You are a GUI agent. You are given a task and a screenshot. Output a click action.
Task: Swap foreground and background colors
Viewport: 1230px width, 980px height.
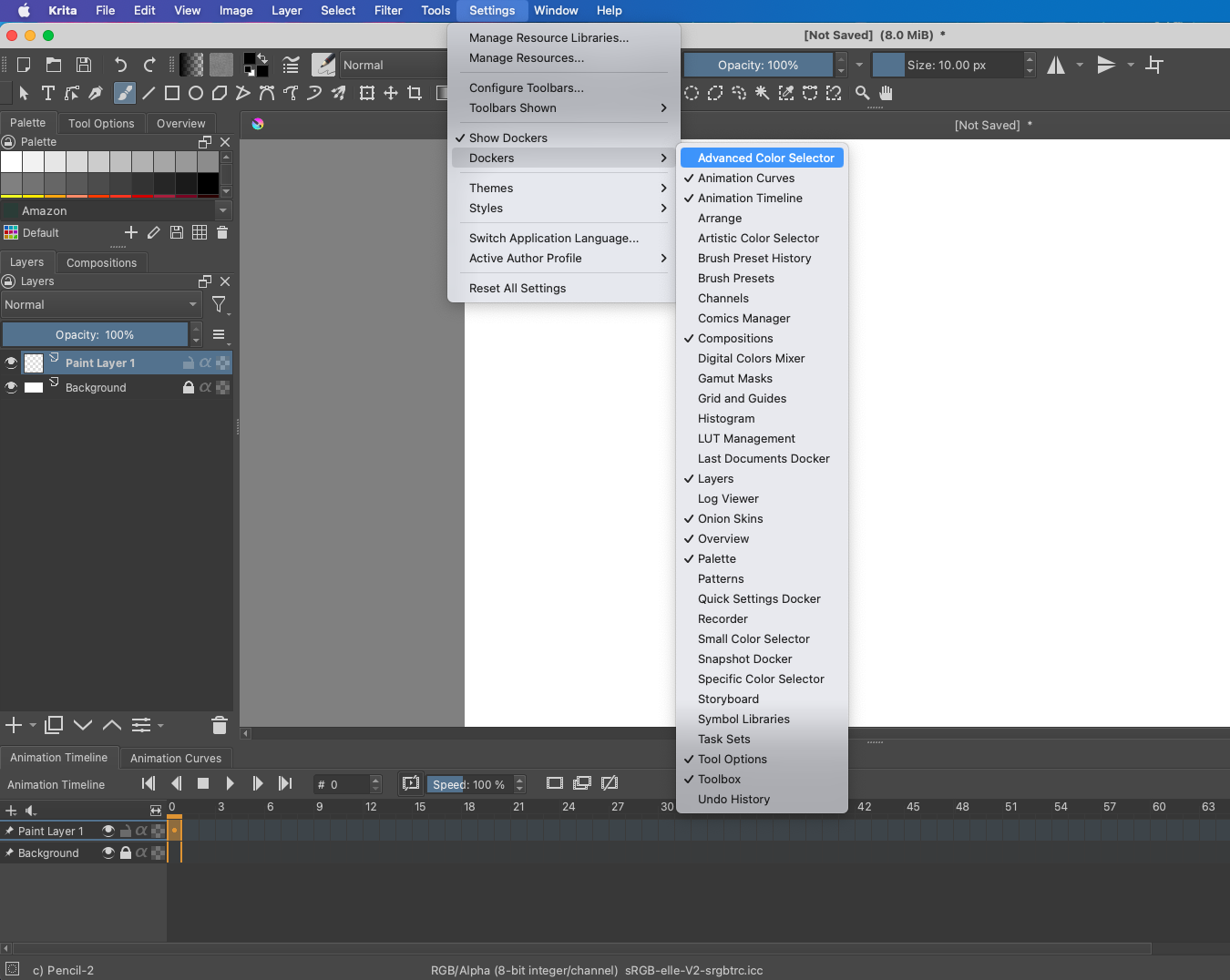(262, 58)
